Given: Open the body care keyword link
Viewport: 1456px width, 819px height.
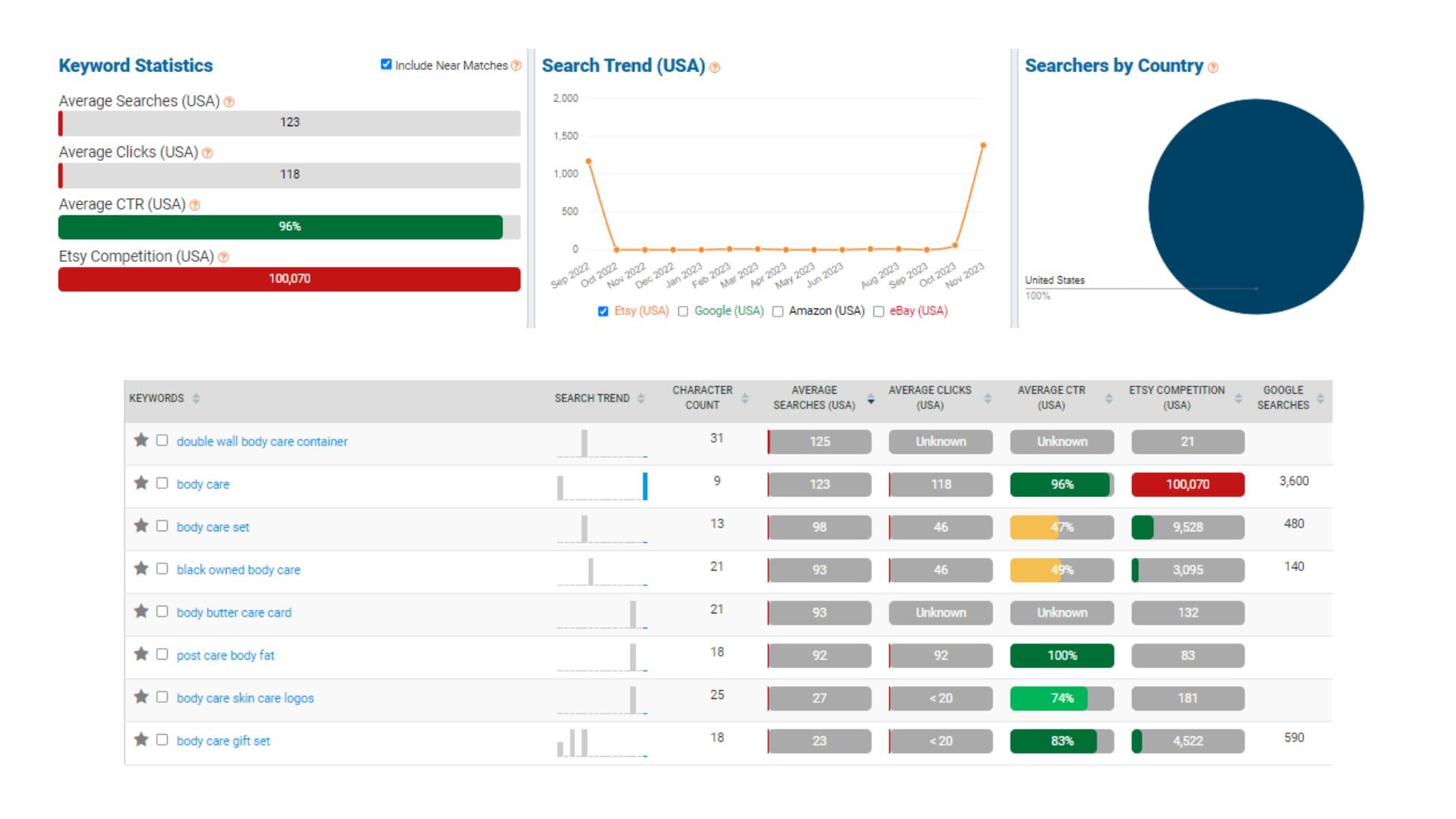Looking at the screenshot, I should pyautogui.click(x=203, y=484).
